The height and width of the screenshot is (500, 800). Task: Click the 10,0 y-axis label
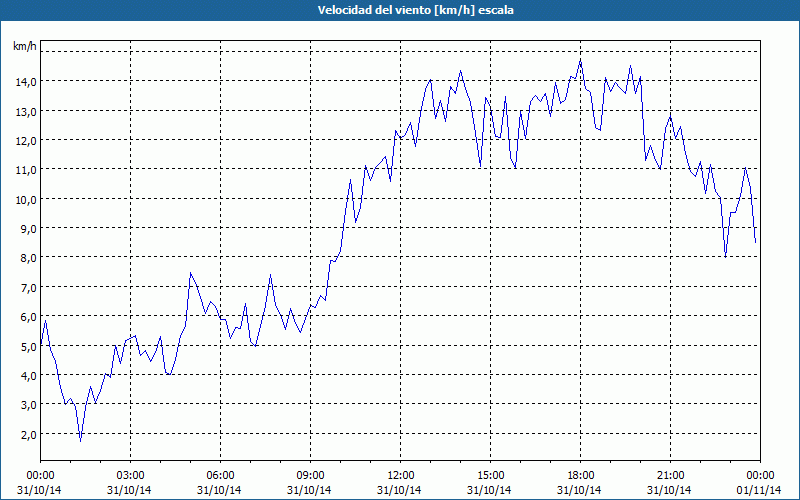(x=26, y=199)
